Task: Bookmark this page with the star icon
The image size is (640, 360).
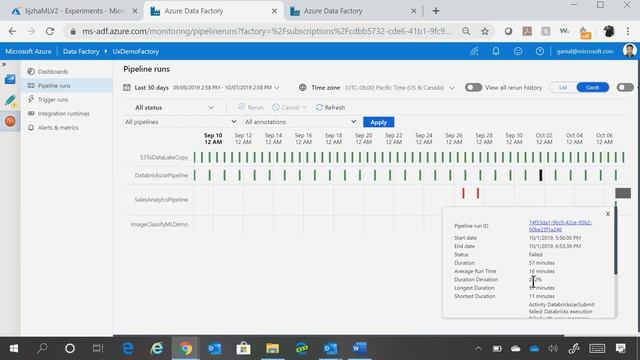Action: click(x=485, y=31)
